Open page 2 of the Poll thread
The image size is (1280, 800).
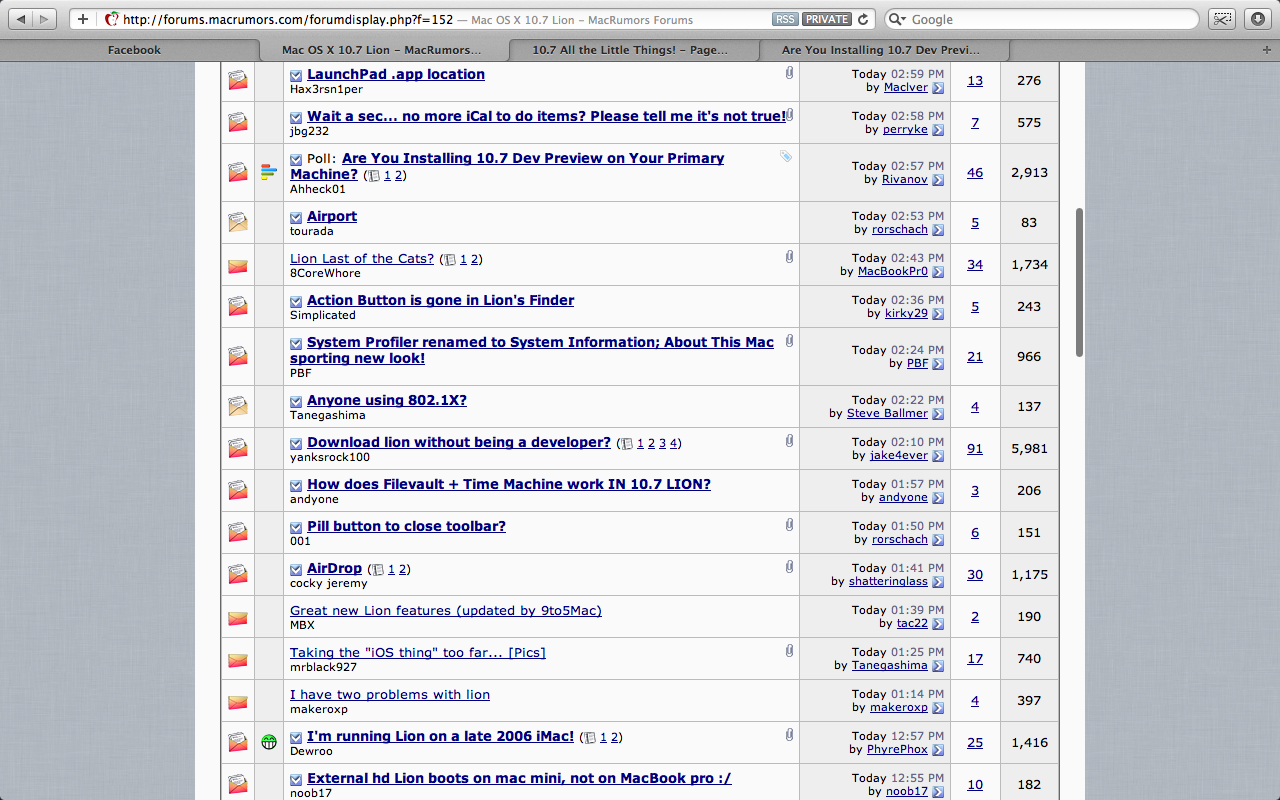coord(398,175)
